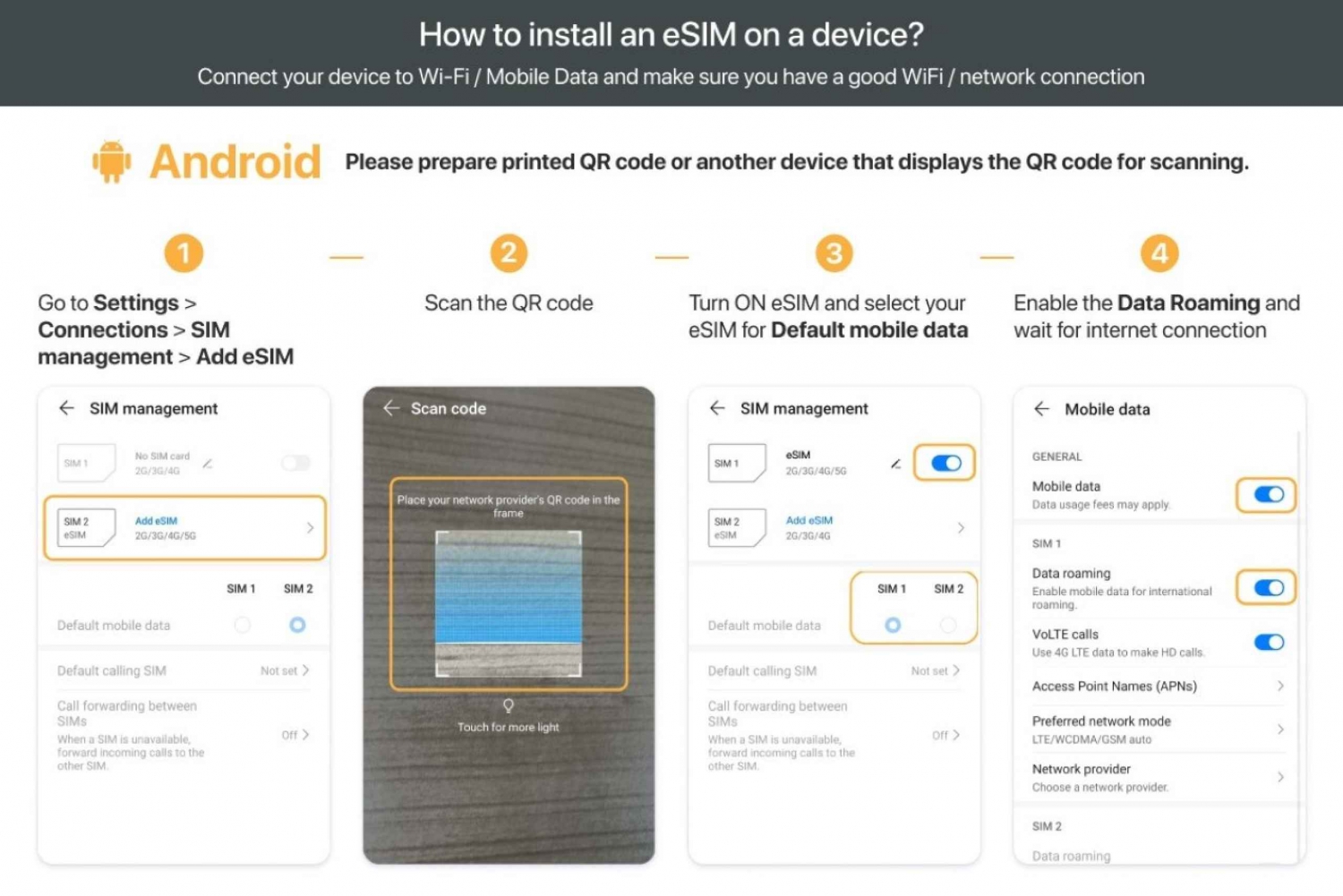Tap Add eSIM link in the highlighted SIM 2 row

pyautogui.click(x=156, y=521)
